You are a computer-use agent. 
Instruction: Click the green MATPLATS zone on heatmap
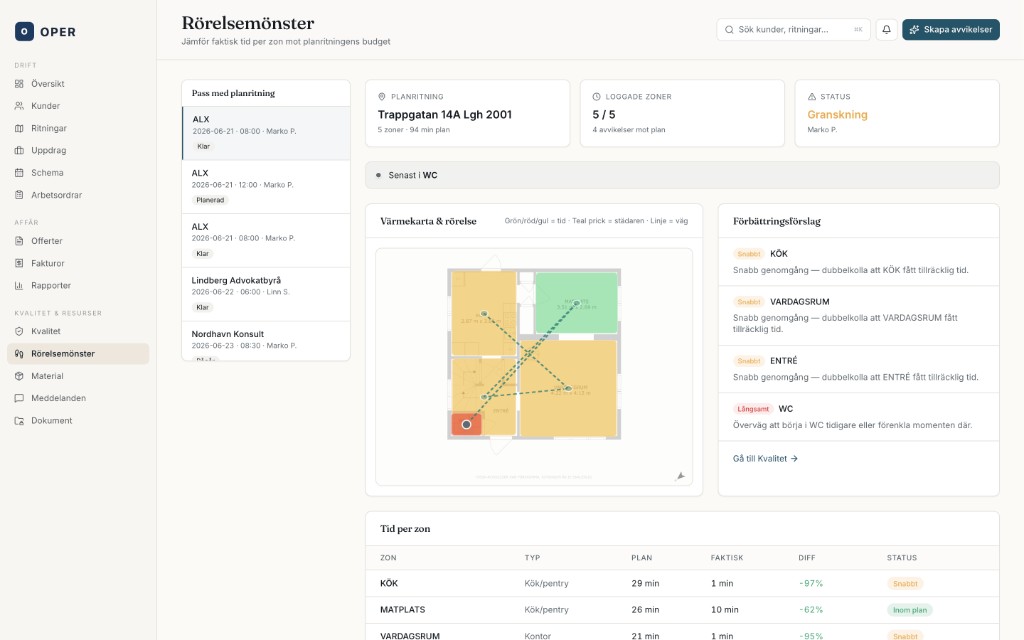[576, 303]
